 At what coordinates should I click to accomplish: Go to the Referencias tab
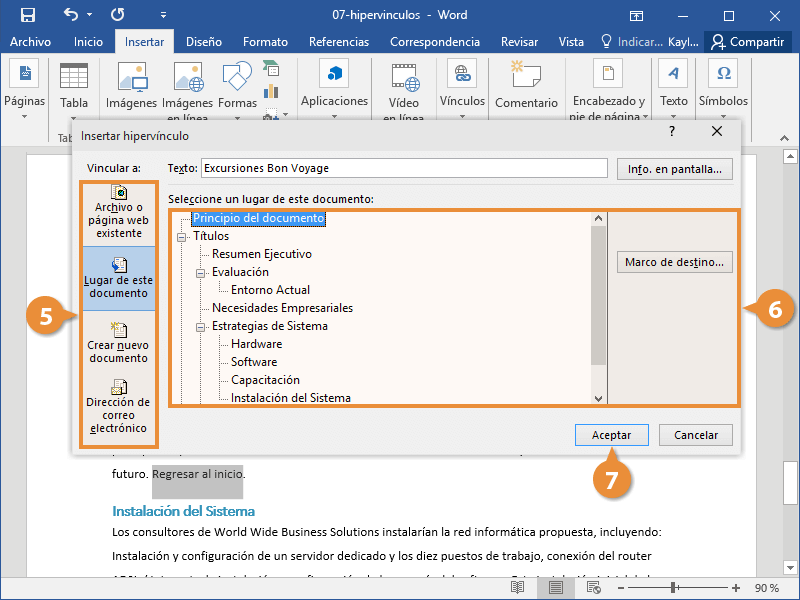(339, 42)
